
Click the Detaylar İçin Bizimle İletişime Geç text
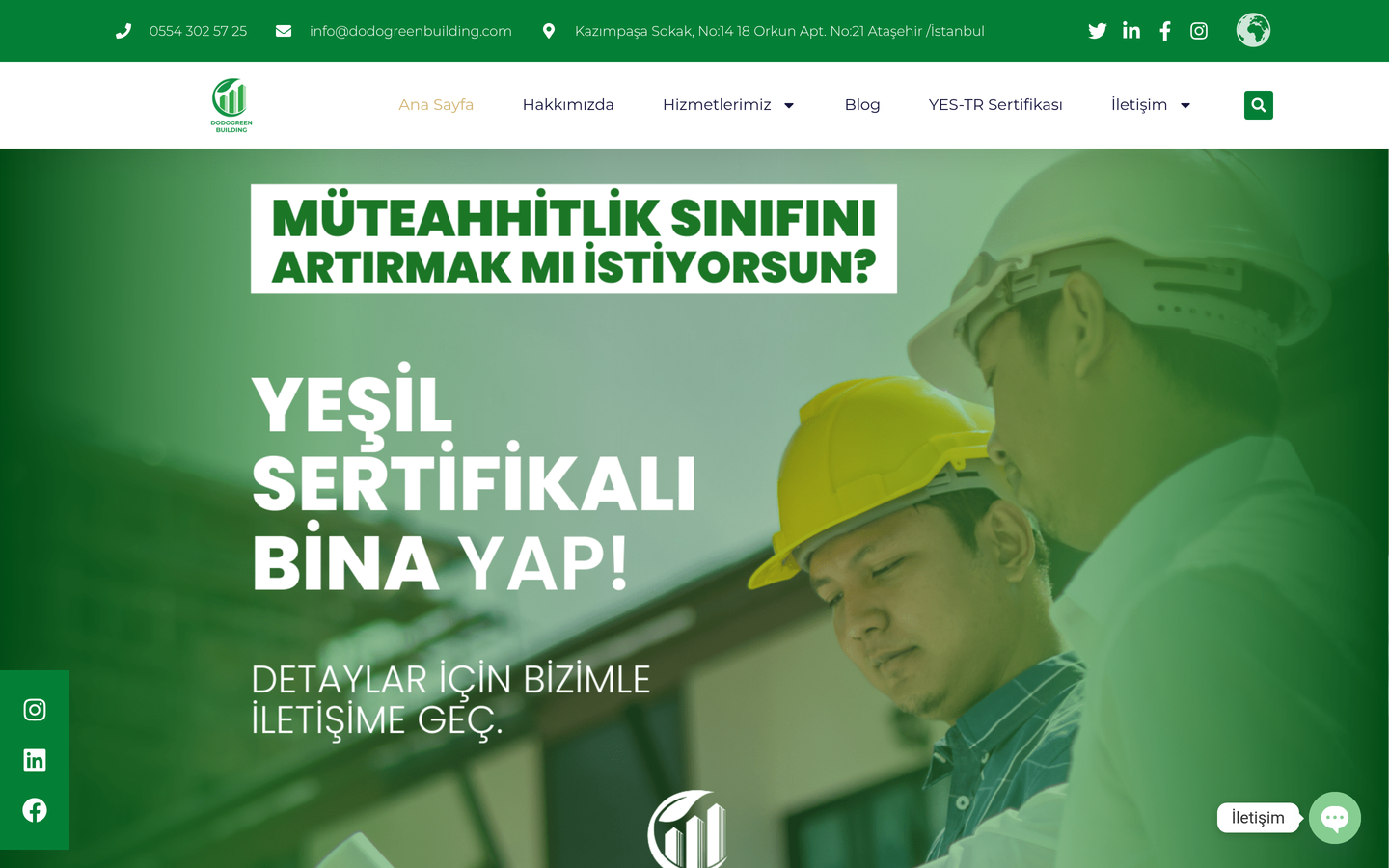point(450,700)
